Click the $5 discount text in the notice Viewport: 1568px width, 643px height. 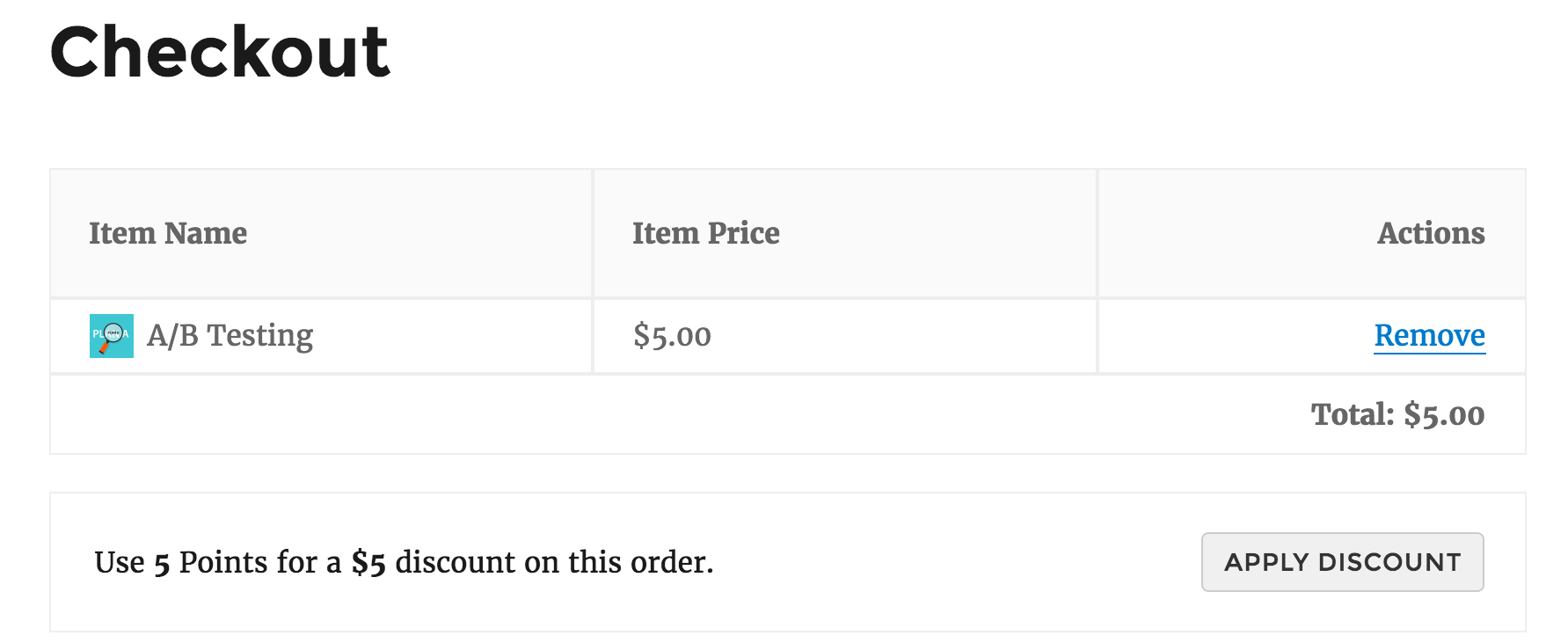[x=369, y=562]
